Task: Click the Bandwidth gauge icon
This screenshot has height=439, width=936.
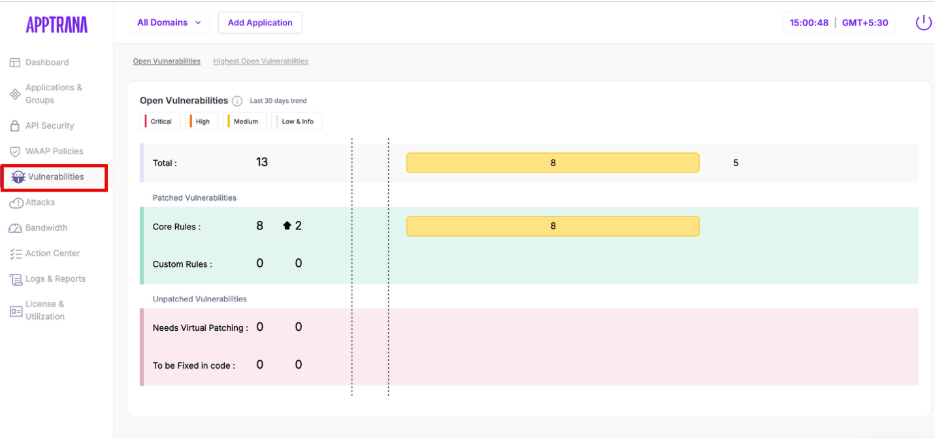Action: 15,228
